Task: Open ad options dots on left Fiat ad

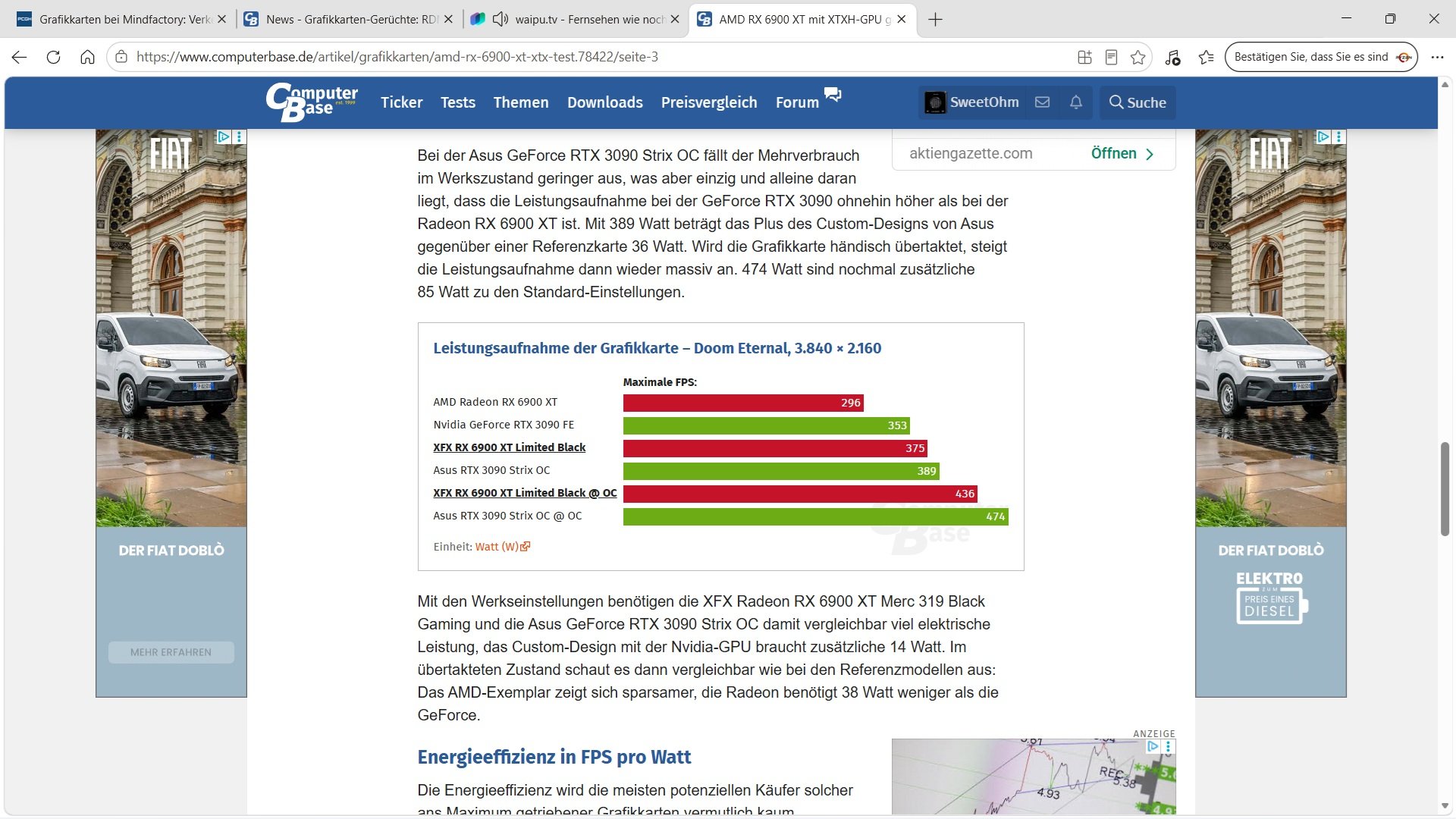Action: point(240,136)
